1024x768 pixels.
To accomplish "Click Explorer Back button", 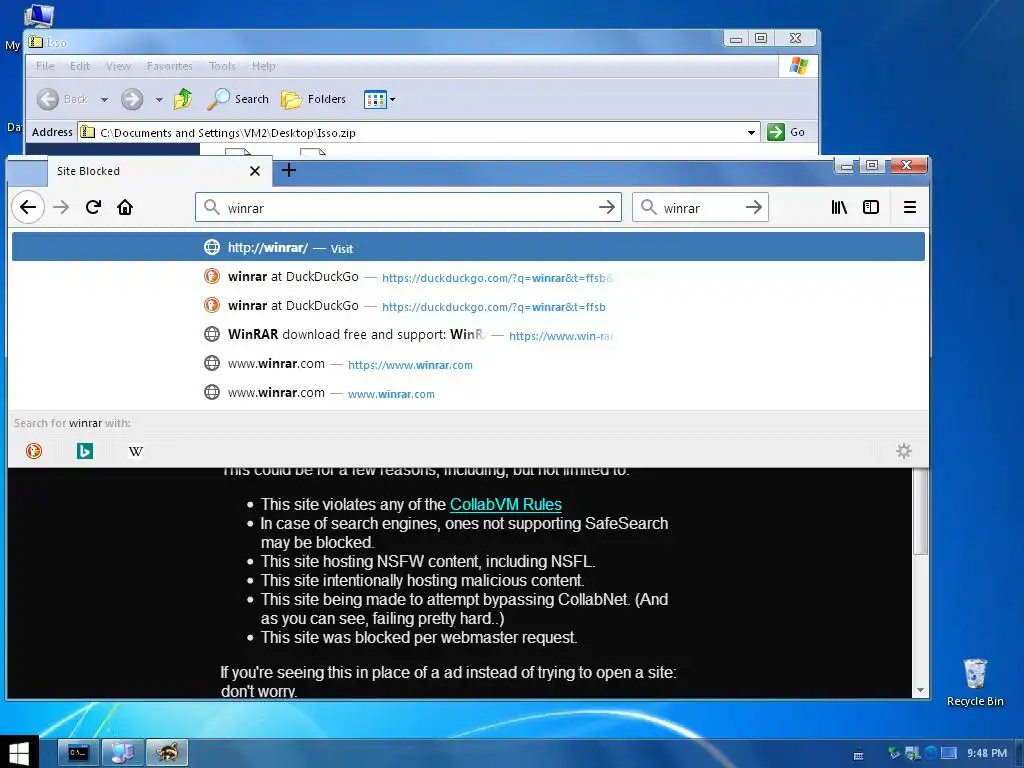I will [x=63, y=99].
